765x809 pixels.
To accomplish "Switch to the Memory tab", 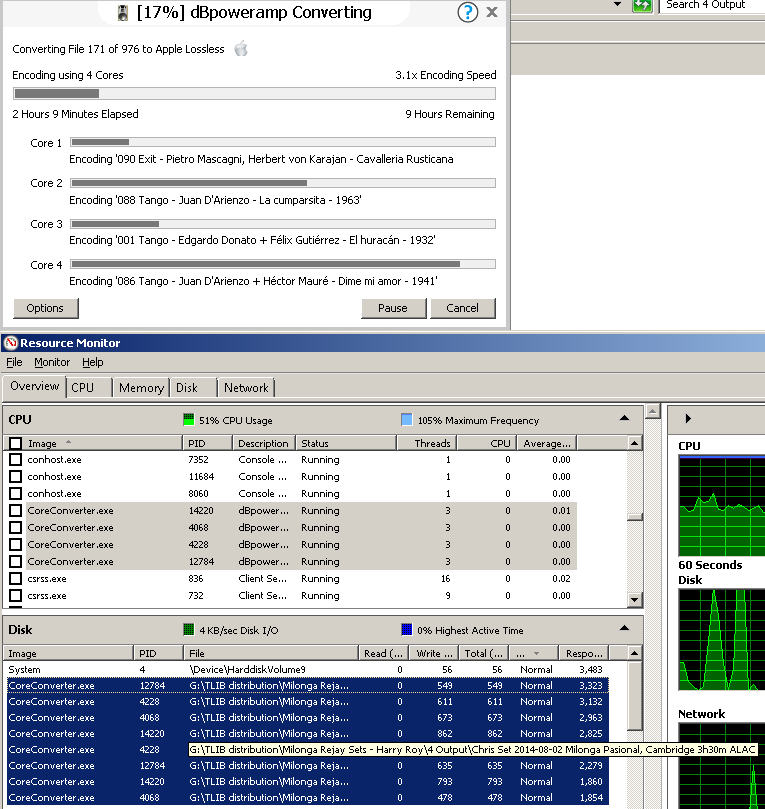I will [x=141, y=388].
